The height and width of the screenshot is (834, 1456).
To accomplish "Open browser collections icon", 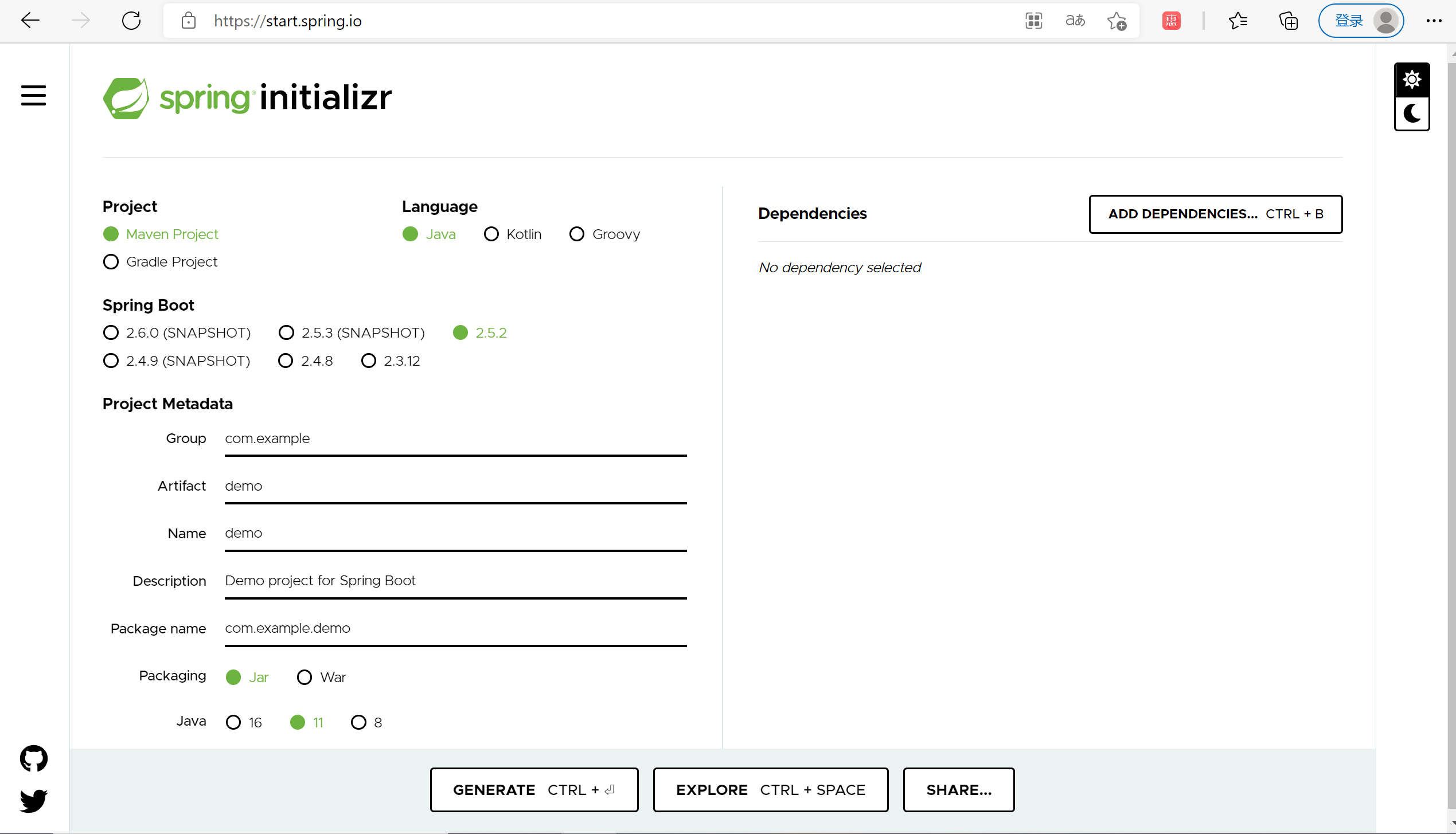I will [1288, 21].
